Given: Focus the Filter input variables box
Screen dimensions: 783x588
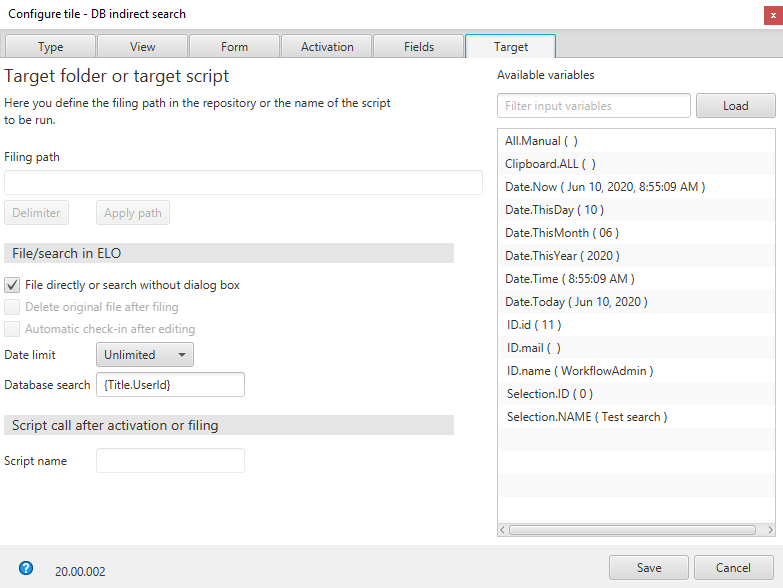Looking at the screenshot, I should [x=593, y=106].
